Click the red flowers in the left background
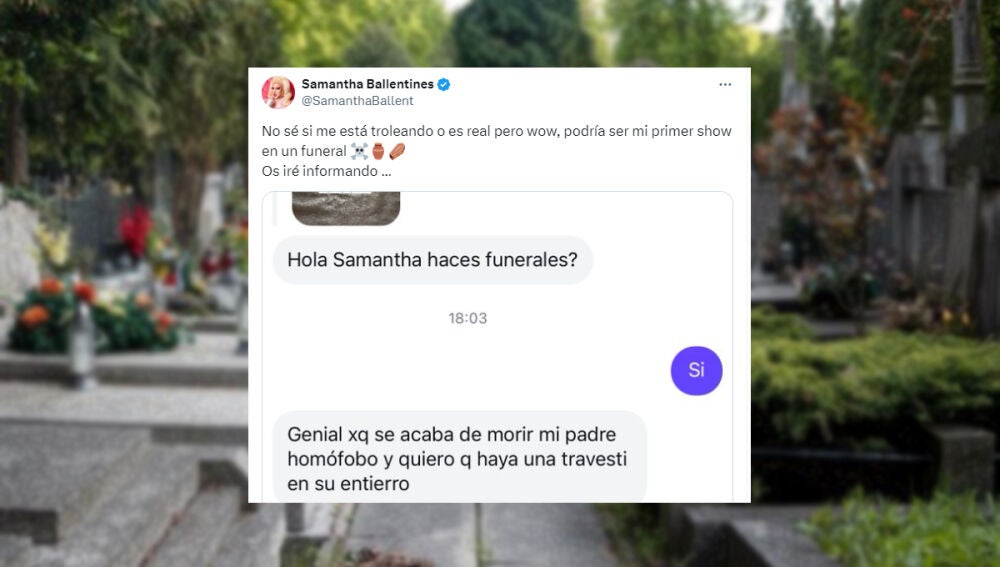1000x567 pixels. [x=135, y=230]
